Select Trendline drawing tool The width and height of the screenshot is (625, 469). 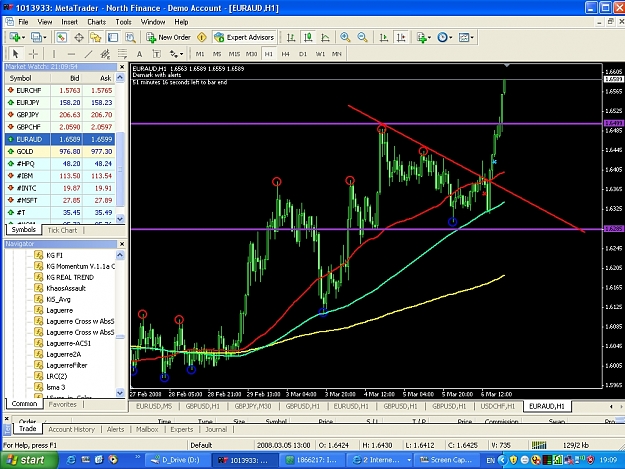tap(88, 54)
